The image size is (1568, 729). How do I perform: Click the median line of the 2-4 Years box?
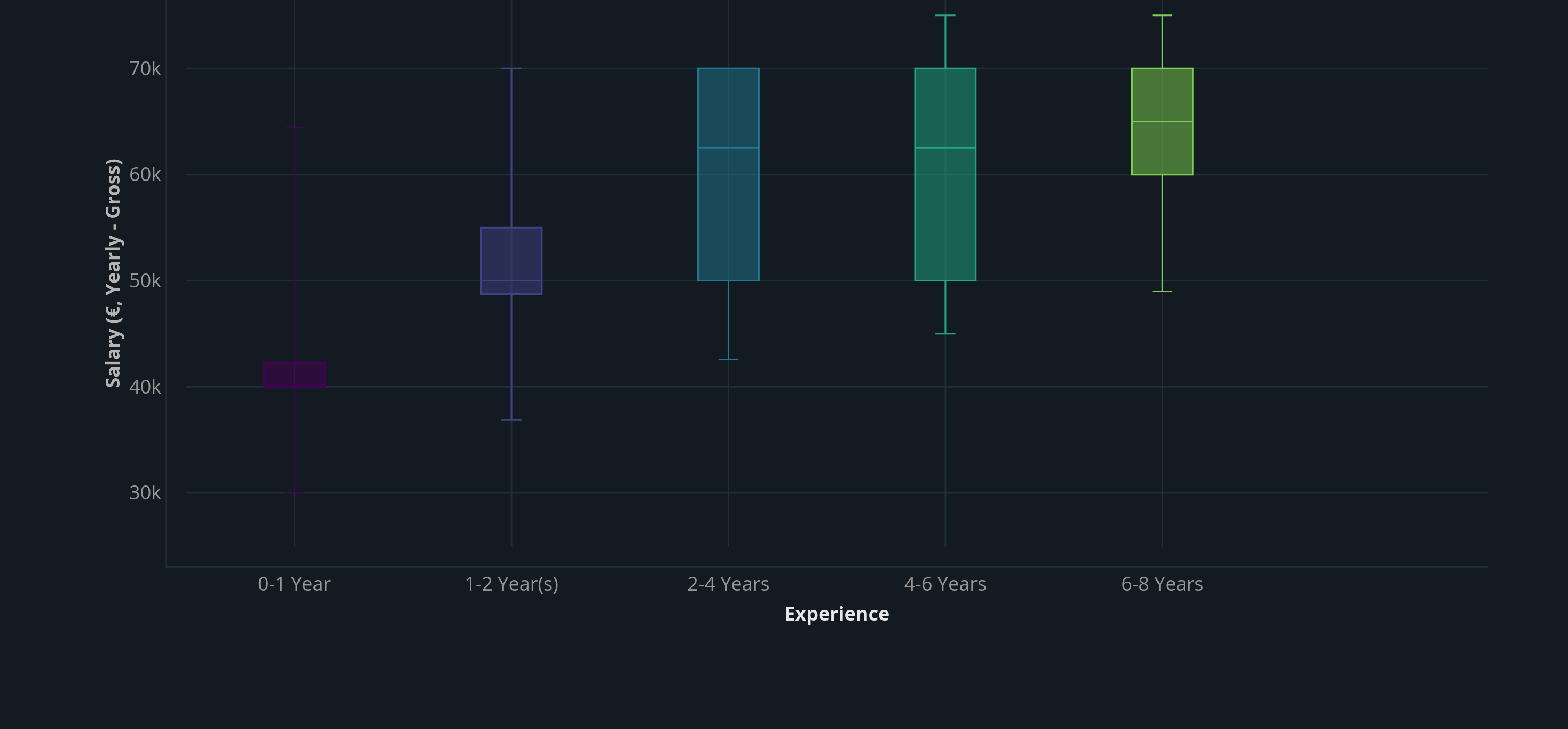[x=728, y=147]
